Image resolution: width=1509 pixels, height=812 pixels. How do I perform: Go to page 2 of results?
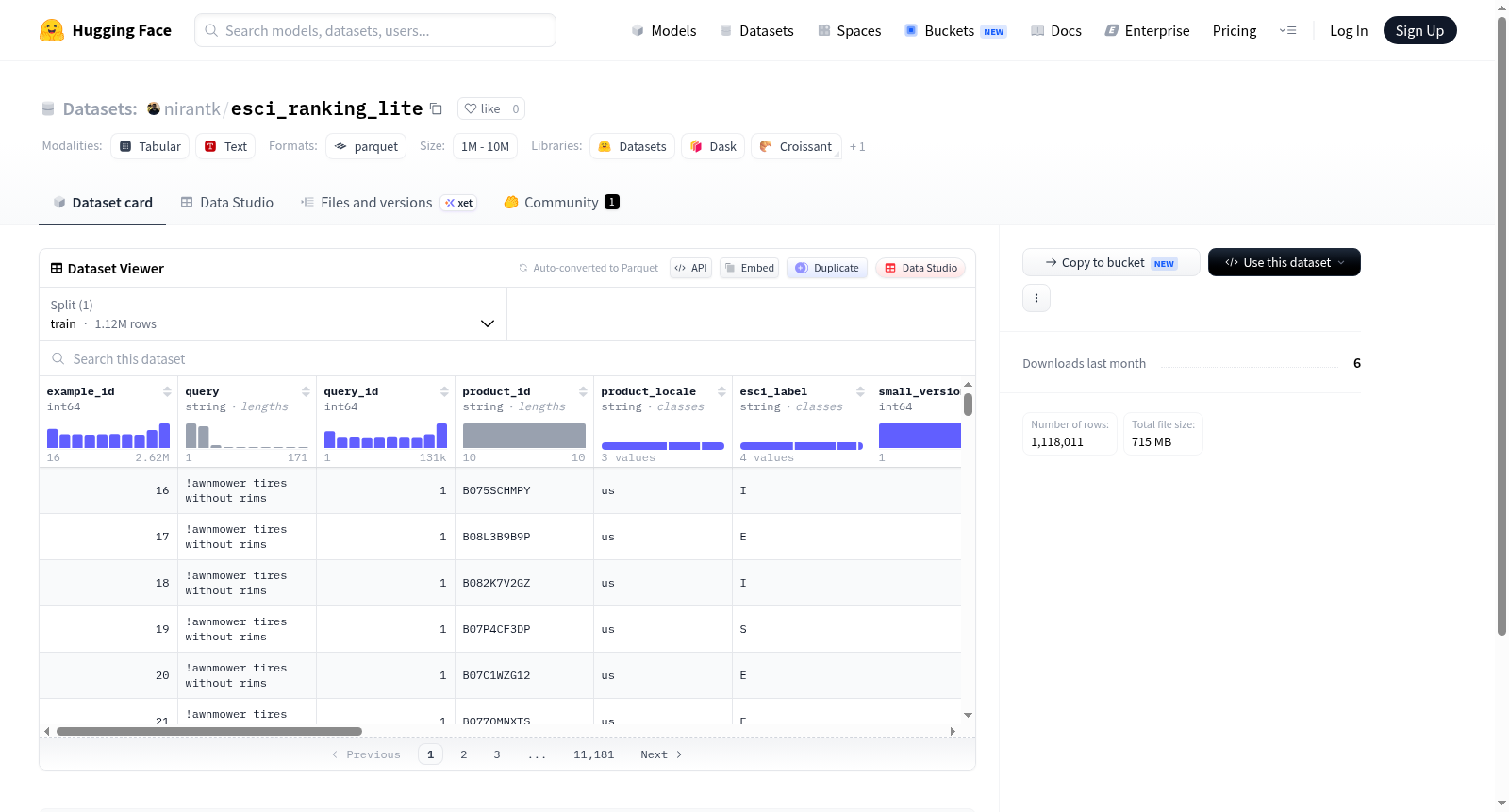pos(464,754)
